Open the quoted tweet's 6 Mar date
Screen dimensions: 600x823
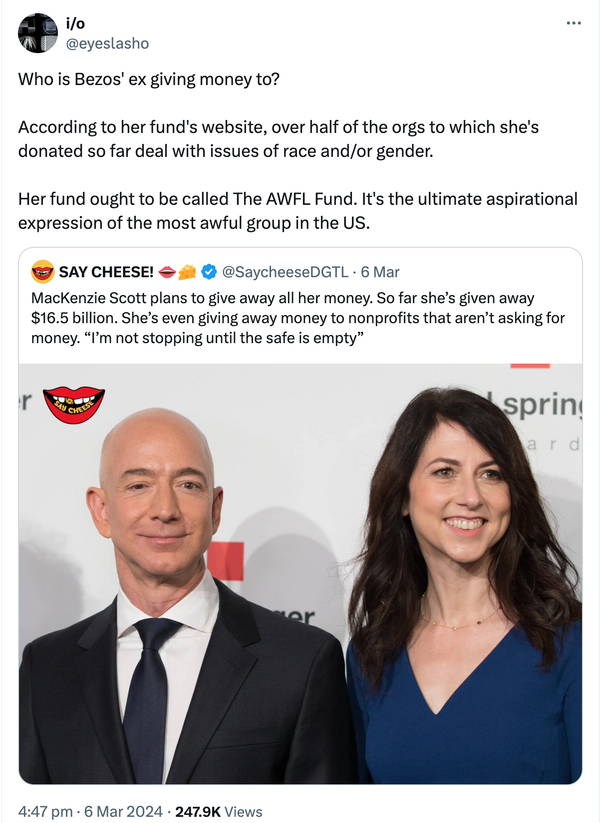(380, 272)
